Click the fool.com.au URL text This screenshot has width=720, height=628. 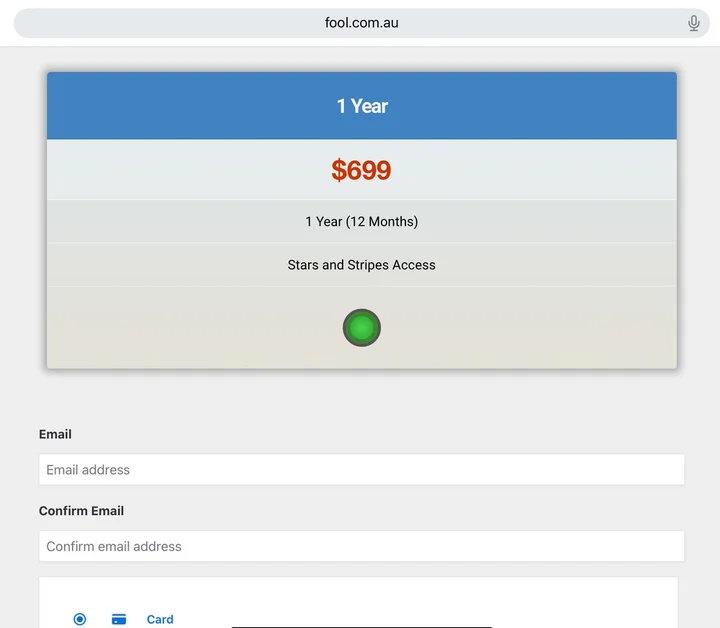click(x=361, y=23)
